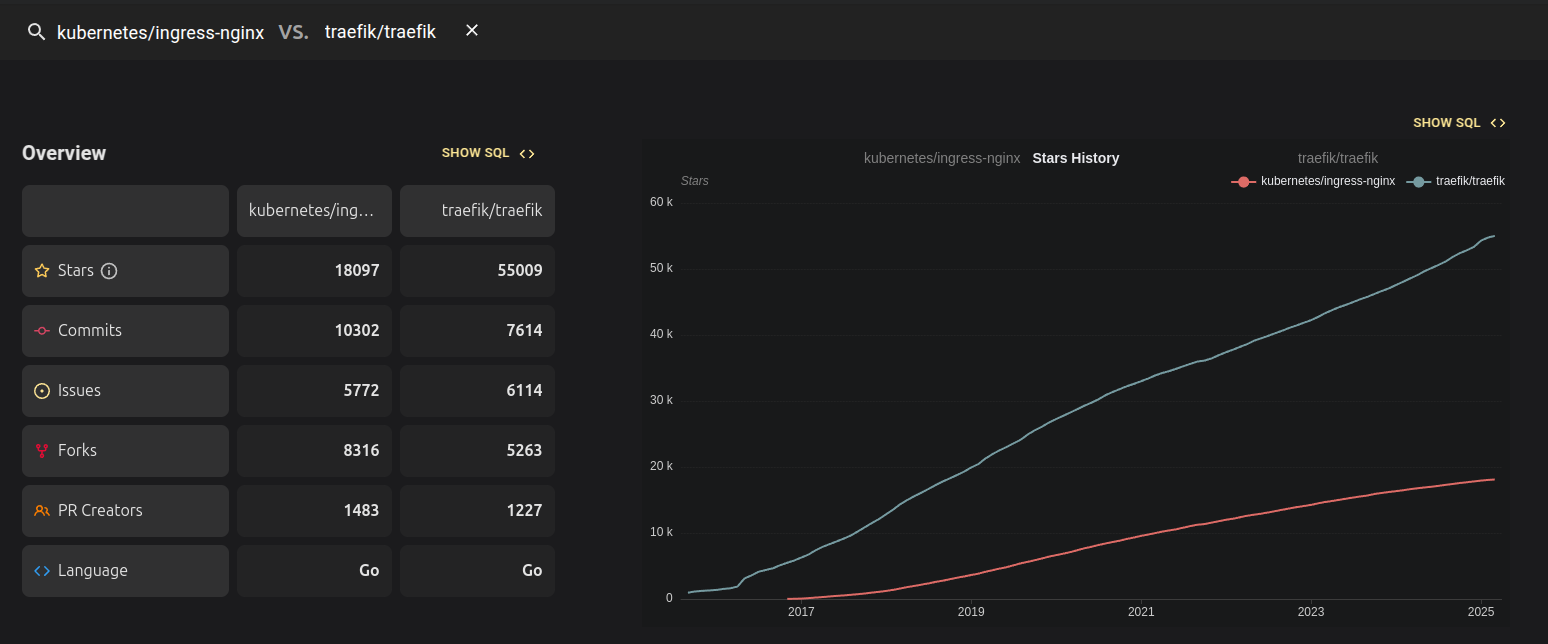Screen dimensions: 1548x644
Task: Select the 18097 stars value
Action: 359,271
